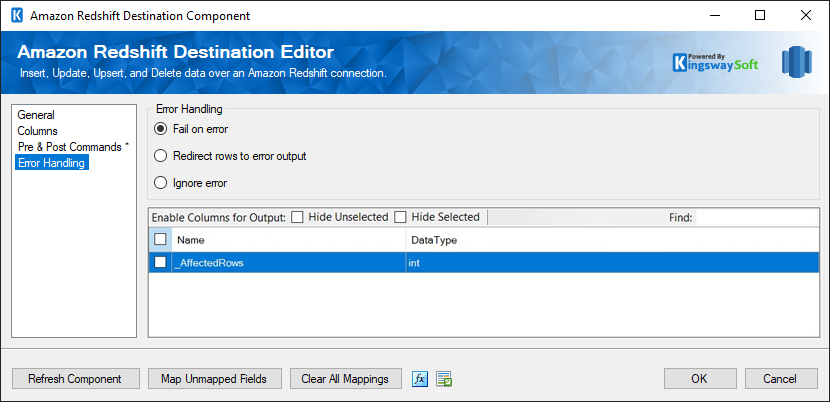Select the _AffectedRows name cell
This screenshot has width=830, height=402.
(x=288, y=263)
